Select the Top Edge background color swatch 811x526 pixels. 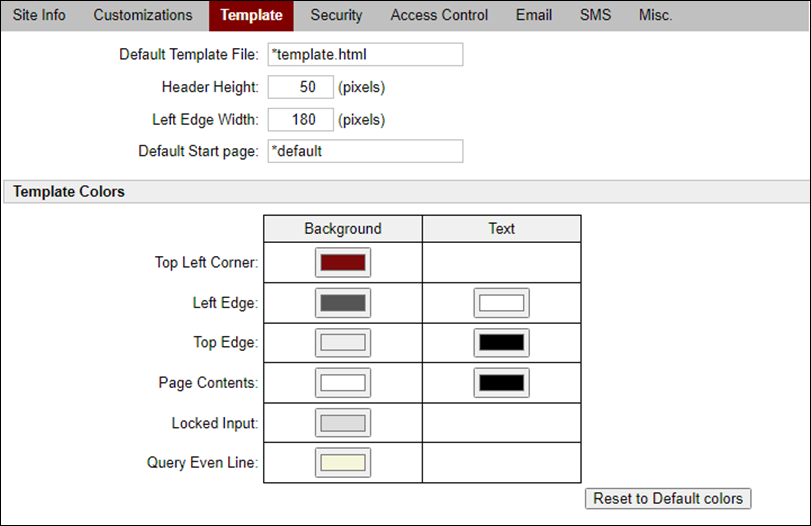(x=342, y=343)
